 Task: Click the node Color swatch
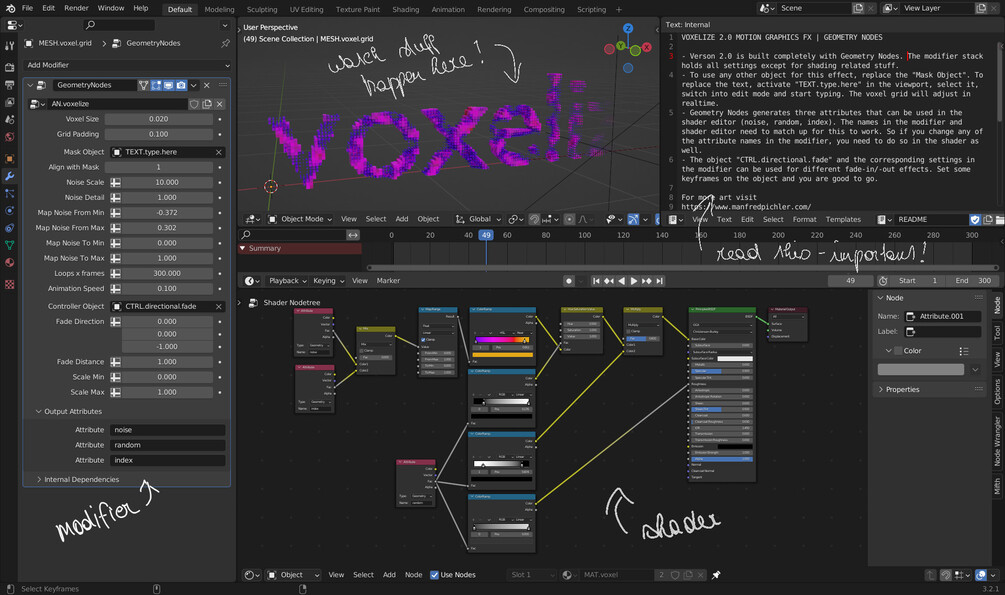coord(920,370)
